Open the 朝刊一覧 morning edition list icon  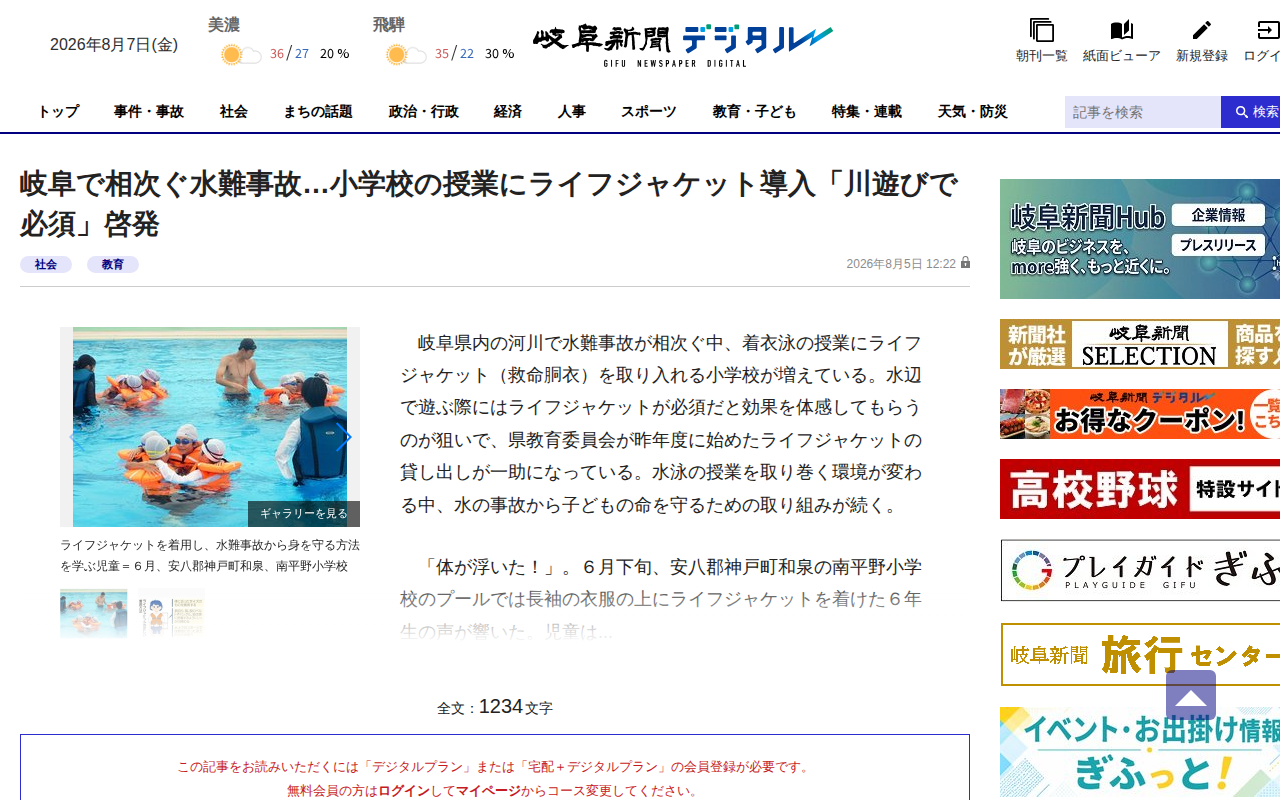point(1041,31)
